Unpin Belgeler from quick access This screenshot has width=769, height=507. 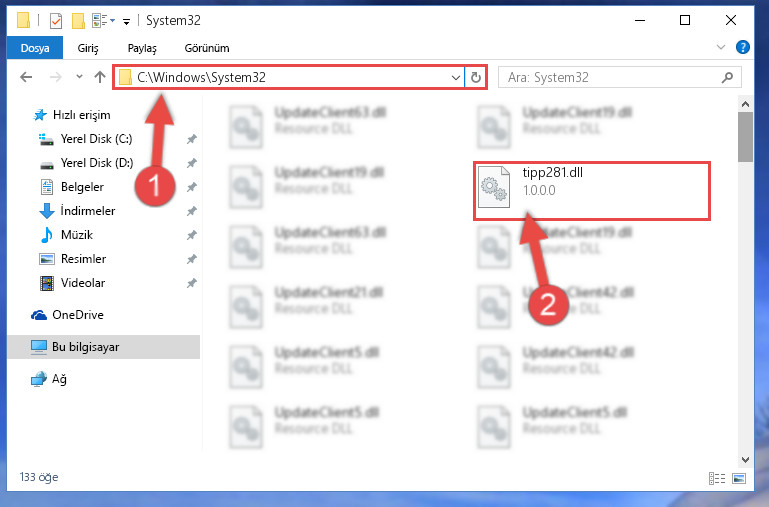[191, 187]
